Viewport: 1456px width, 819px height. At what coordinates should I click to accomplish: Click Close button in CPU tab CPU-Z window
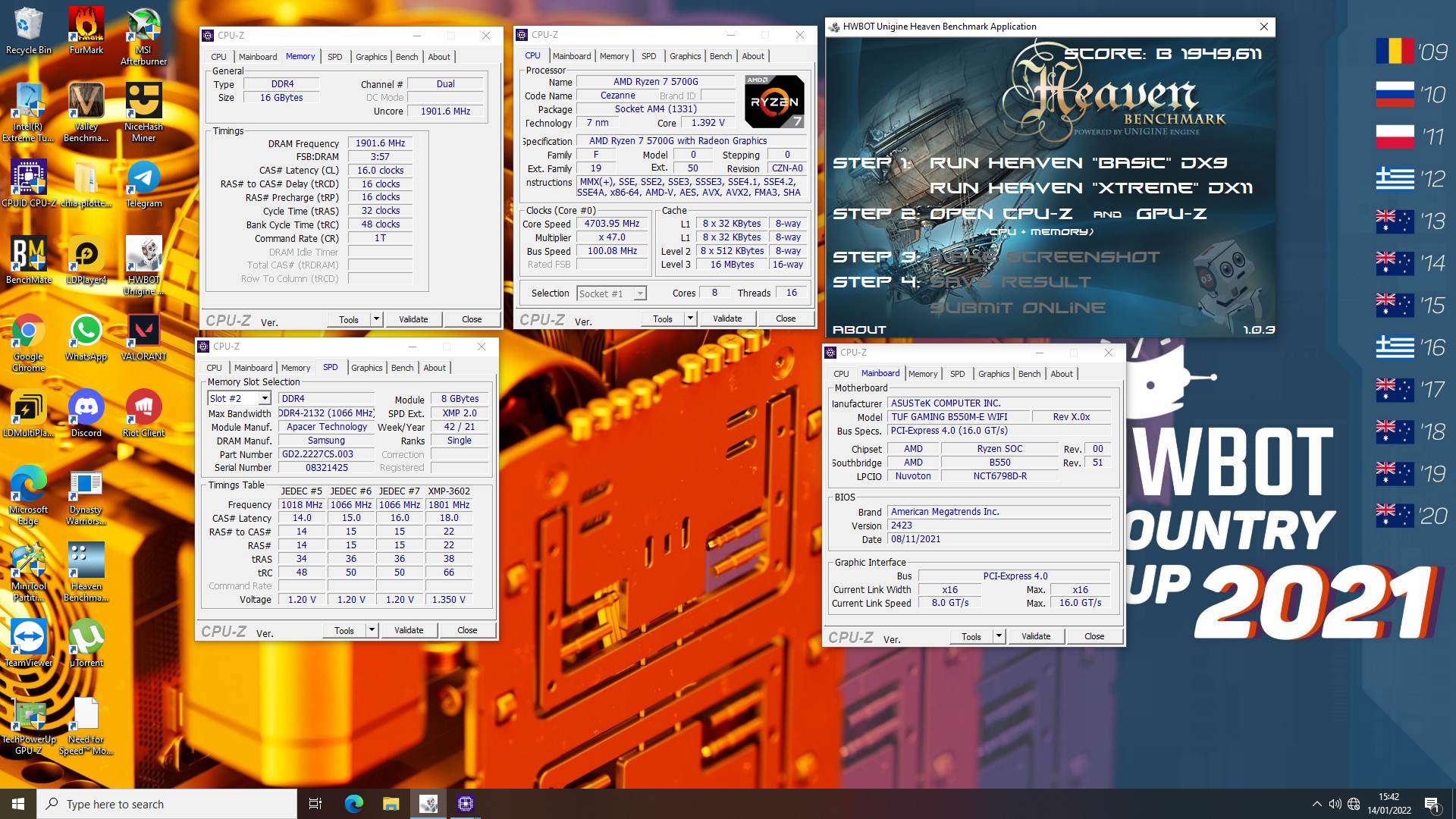pos(786,318)
